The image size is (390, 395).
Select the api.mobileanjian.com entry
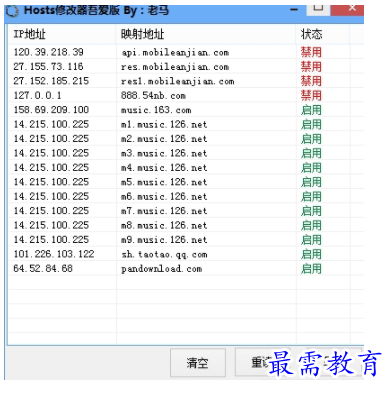[175, 53]
